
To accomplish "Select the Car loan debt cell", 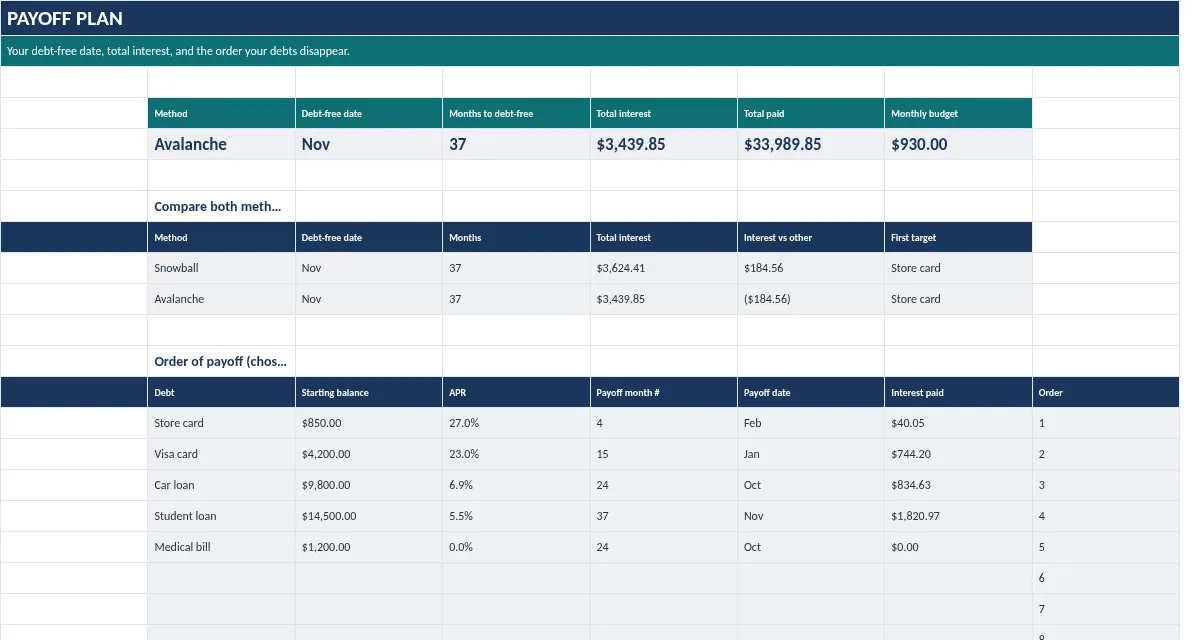I will click(x=221, y=485).
